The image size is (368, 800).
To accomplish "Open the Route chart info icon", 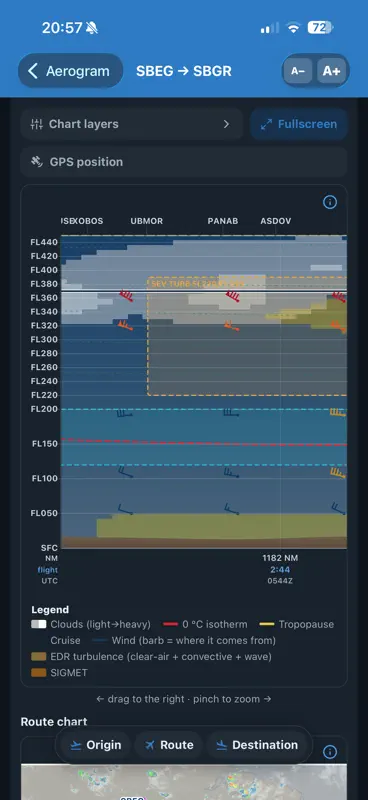I will point(330,752).
